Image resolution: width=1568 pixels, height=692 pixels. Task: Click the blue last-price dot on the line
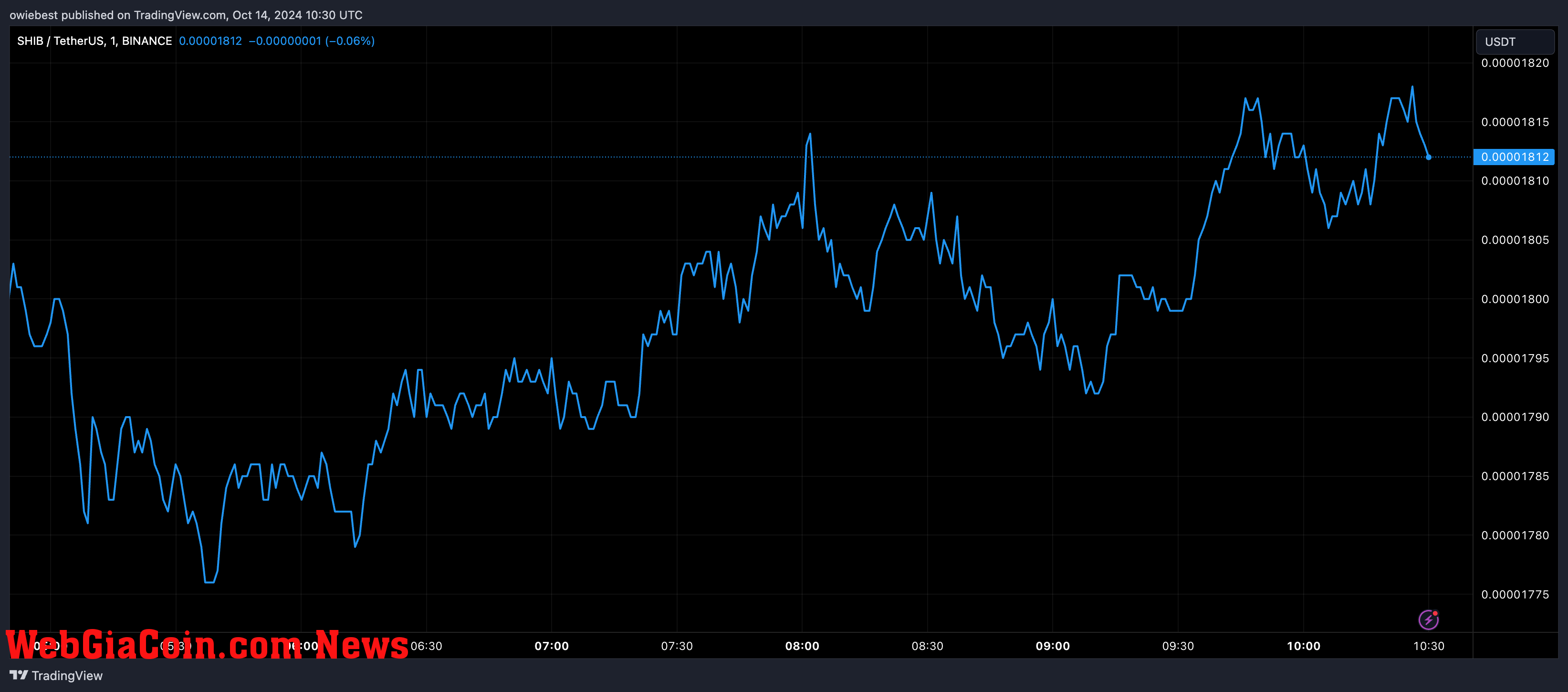pos(1429,157)
